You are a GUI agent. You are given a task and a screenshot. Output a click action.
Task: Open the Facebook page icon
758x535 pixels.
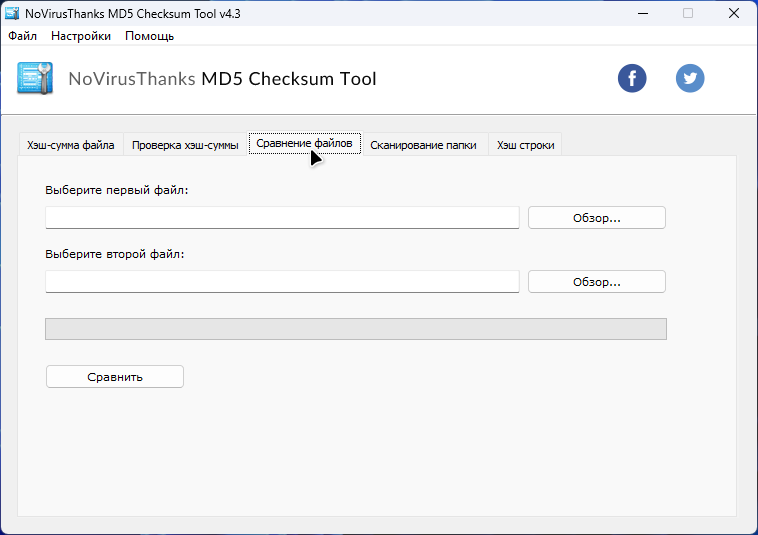tap(632, 78)
